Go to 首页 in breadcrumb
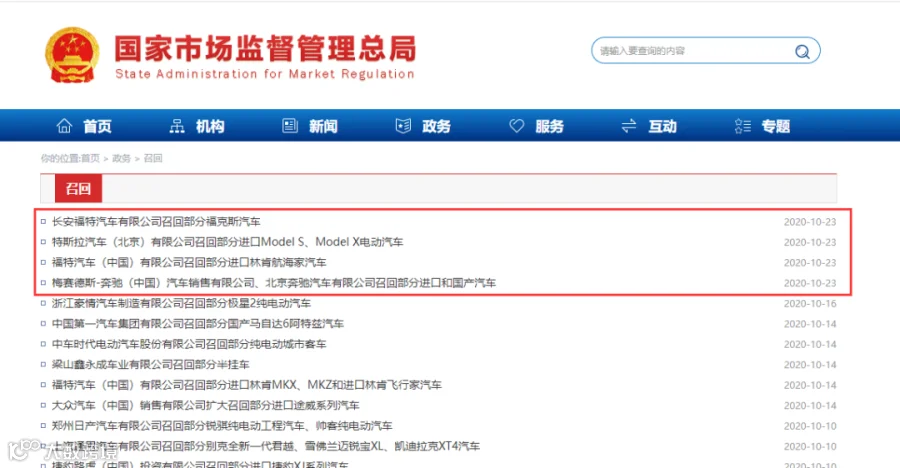Image resolution: width=900 pixels, height=468 pixels. point(90,158)
